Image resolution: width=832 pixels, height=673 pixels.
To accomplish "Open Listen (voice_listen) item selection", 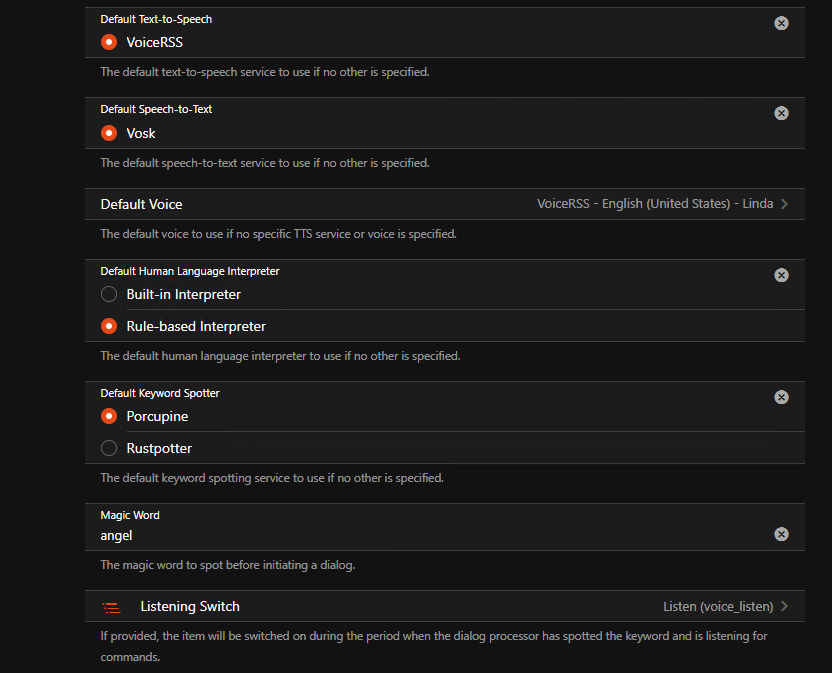I will [x=718, y=607].
